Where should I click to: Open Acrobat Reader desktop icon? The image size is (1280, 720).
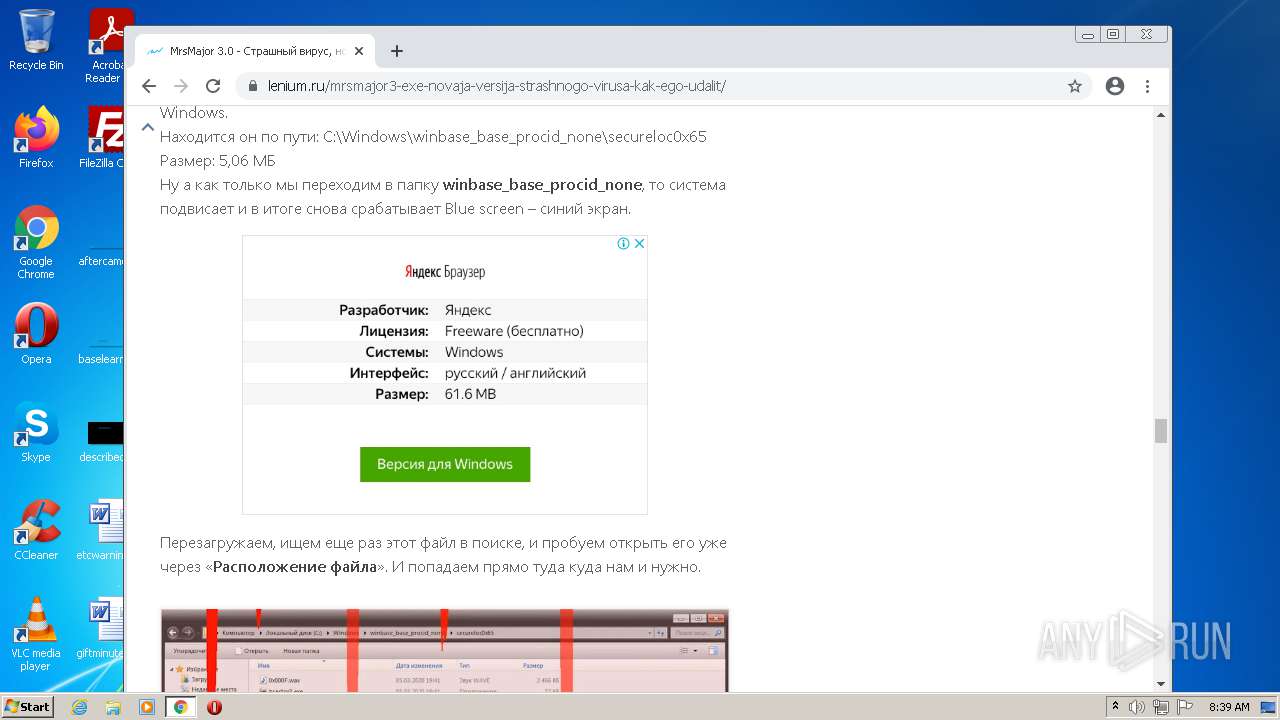coord(105,46)
